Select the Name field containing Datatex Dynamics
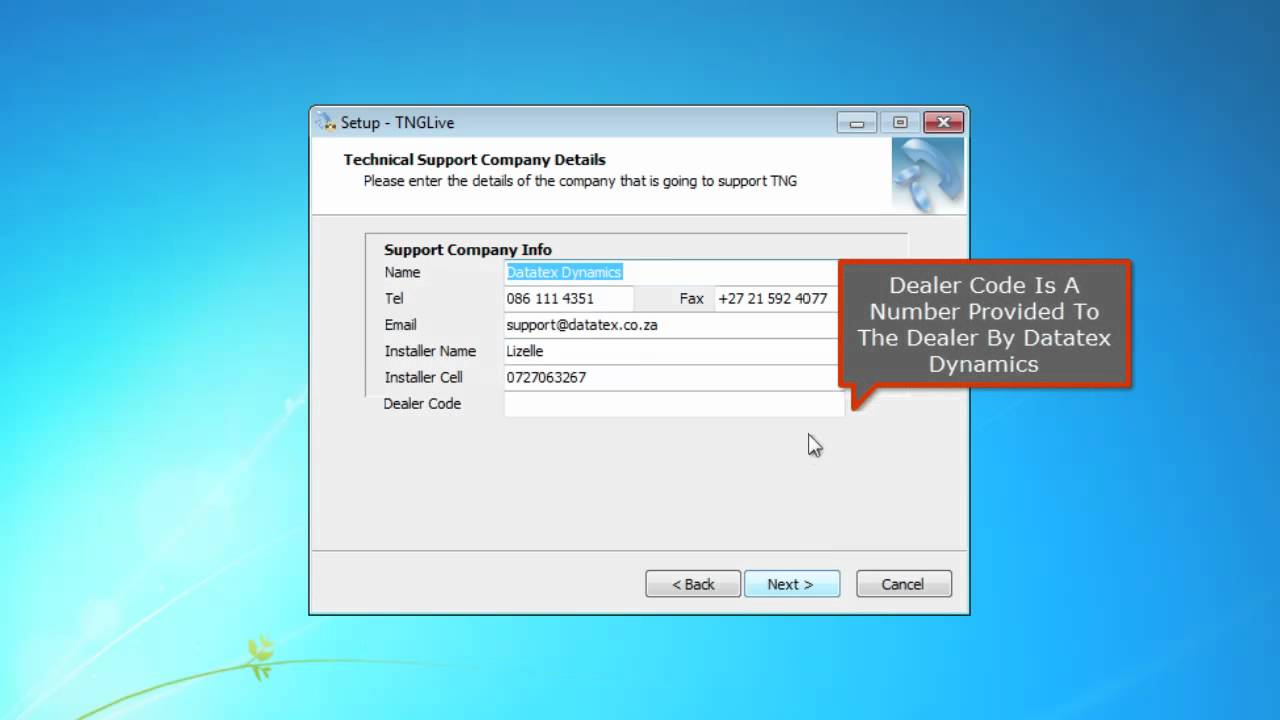Viewport: 1280px width, 720px height. (x=672, y=272)
